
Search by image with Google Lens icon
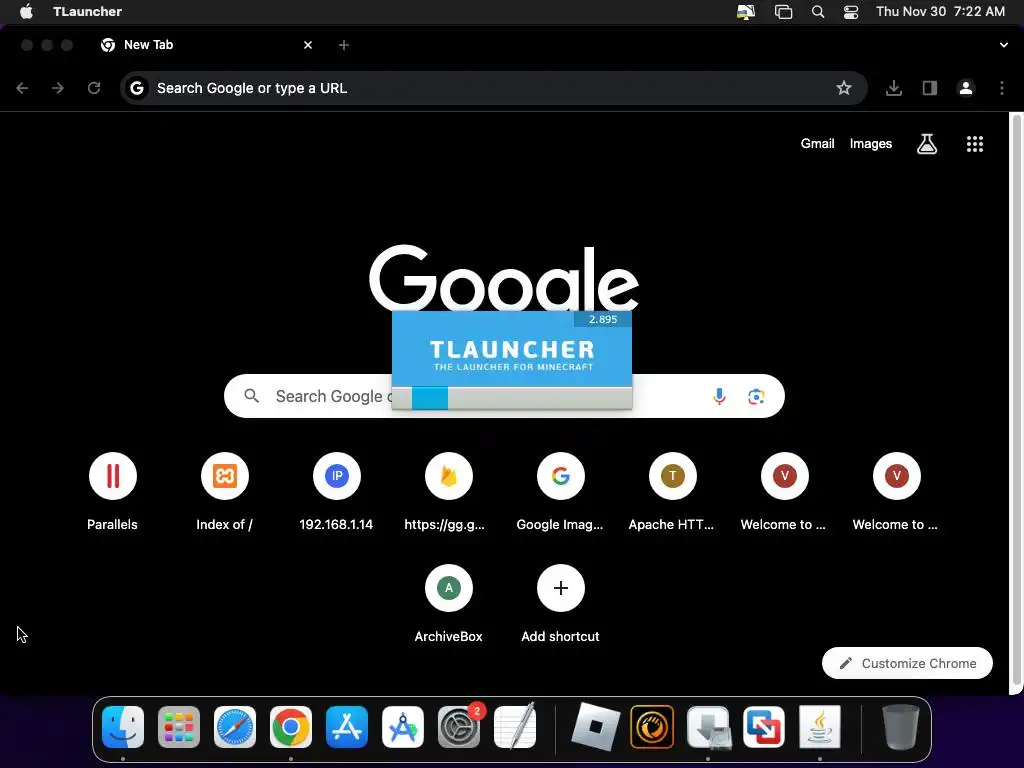click(756, 396)
